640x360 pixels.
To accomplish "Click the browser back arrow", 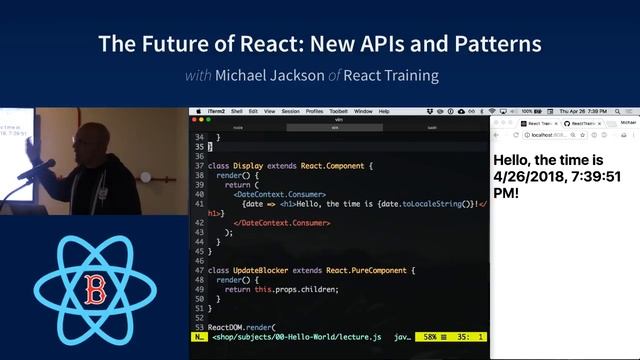I will [x=497, y=135].
